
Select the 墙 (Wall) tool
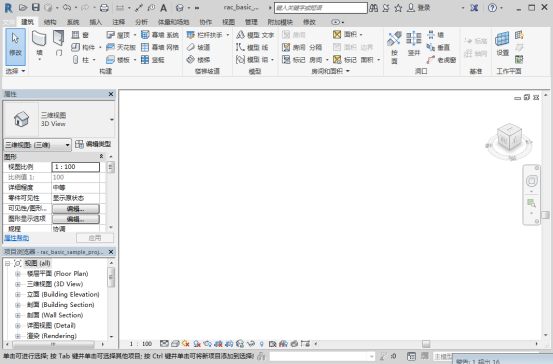[x=39, y=46]
